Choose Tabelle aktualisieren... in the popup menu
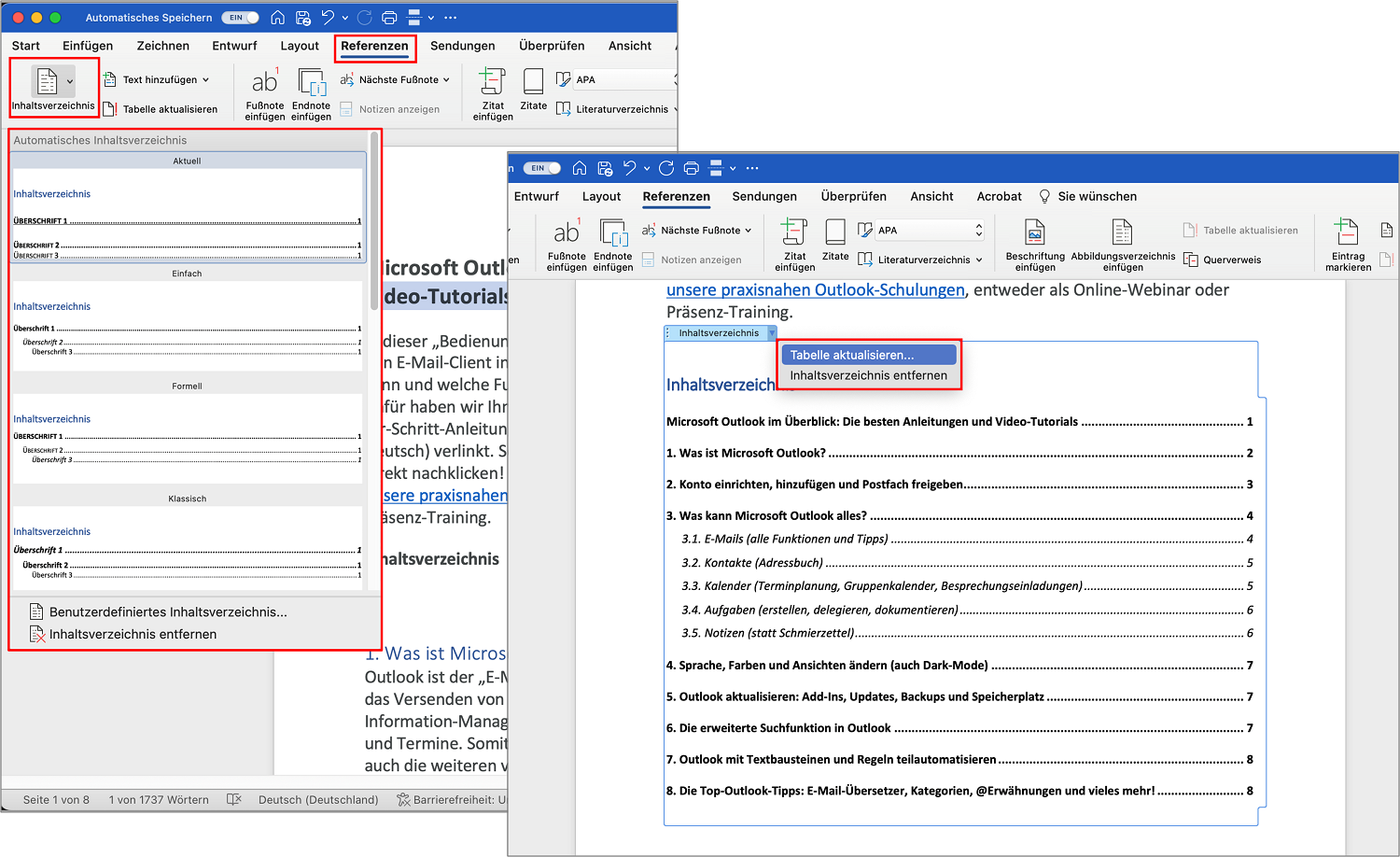The height and width of the screenshot is (857, 1400). click(869, 355)
